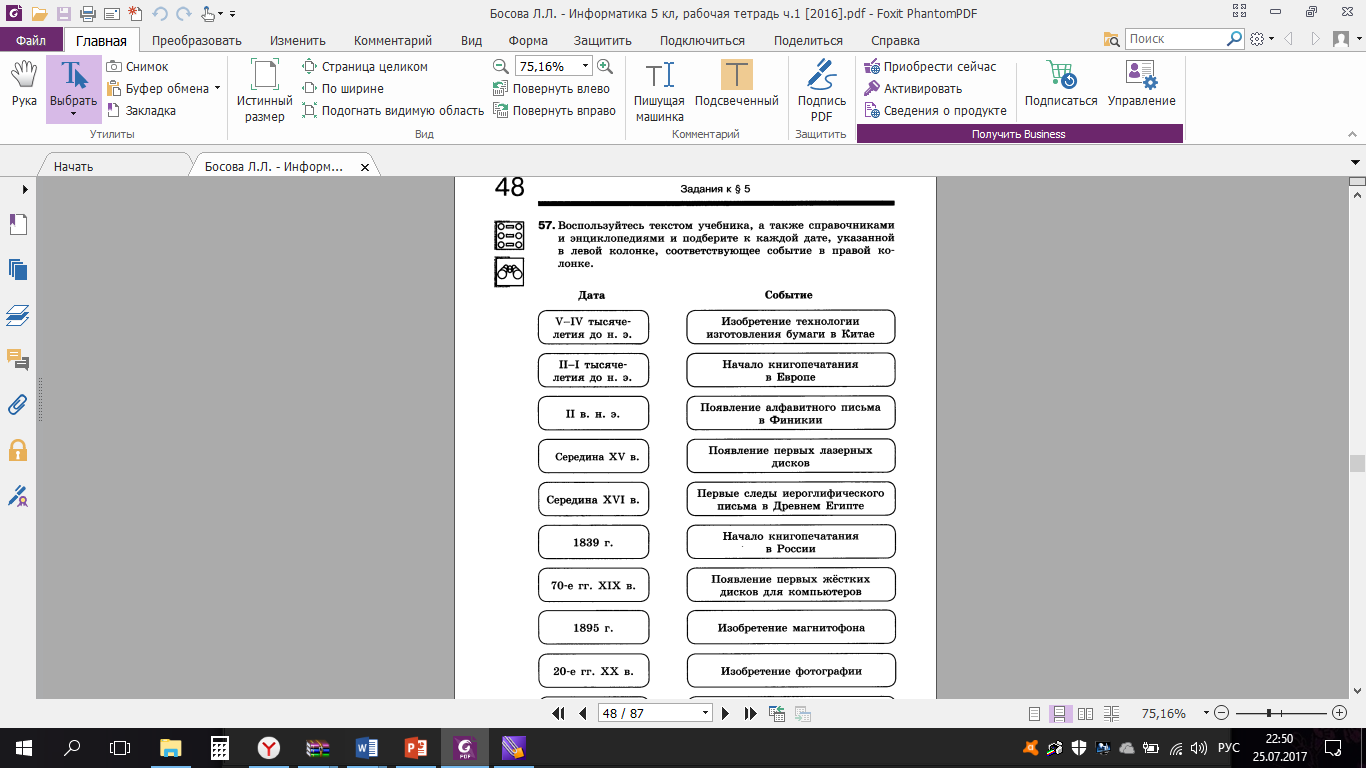Set Истинный размер actual size view
Image resolution: width=1366 pixels, height=768 pixels.
(265, 90)
